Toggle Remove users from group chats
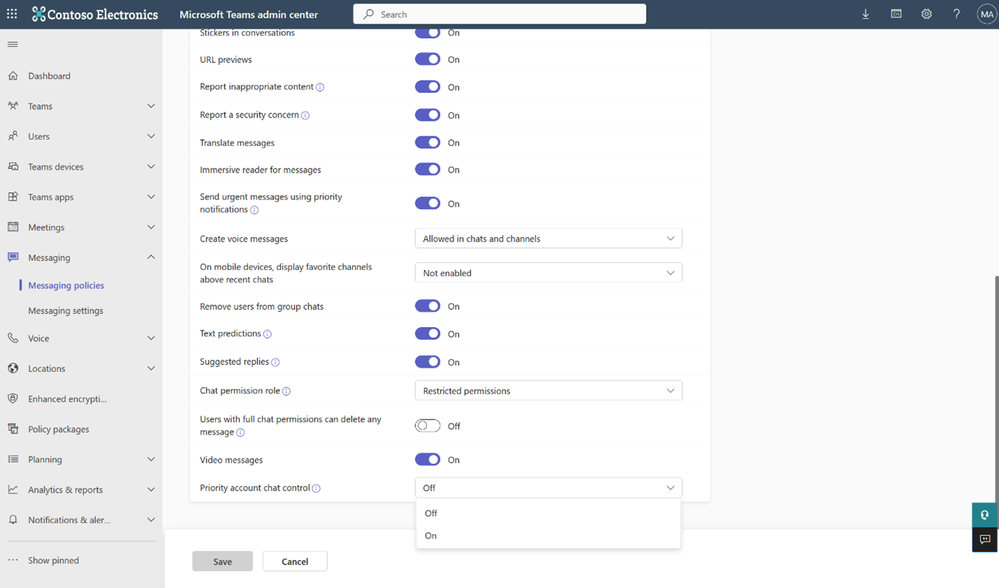The image size is (999, 588). (428, 306)
